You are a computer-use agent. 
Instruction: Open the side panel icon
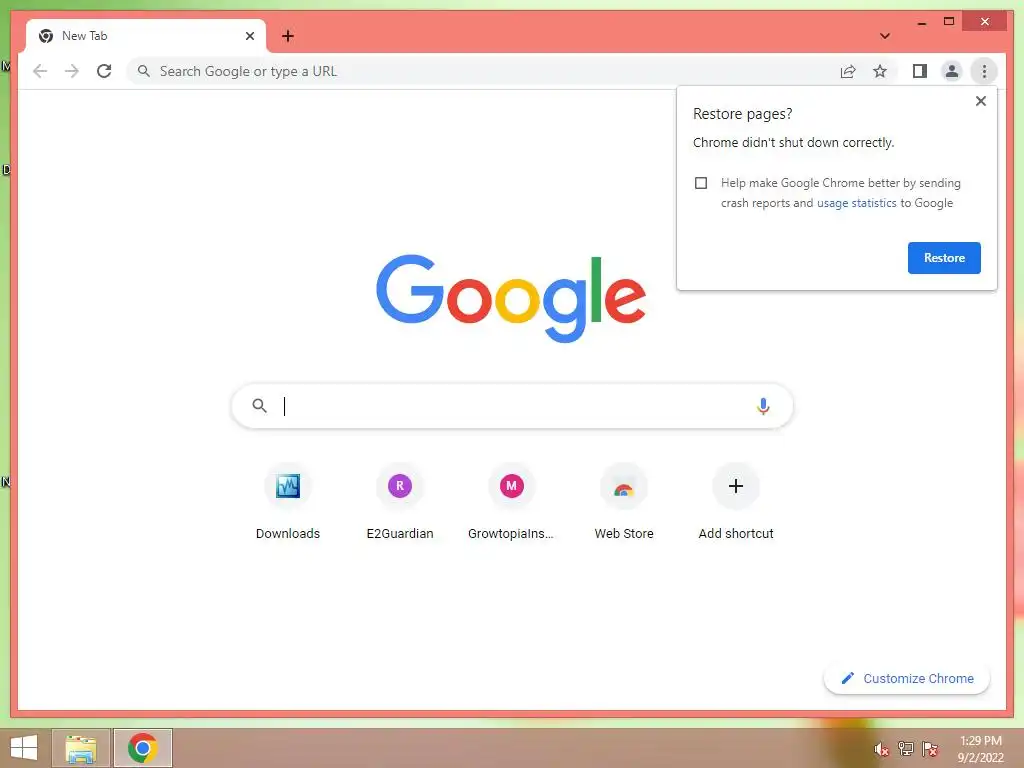[x=920, y=71]
